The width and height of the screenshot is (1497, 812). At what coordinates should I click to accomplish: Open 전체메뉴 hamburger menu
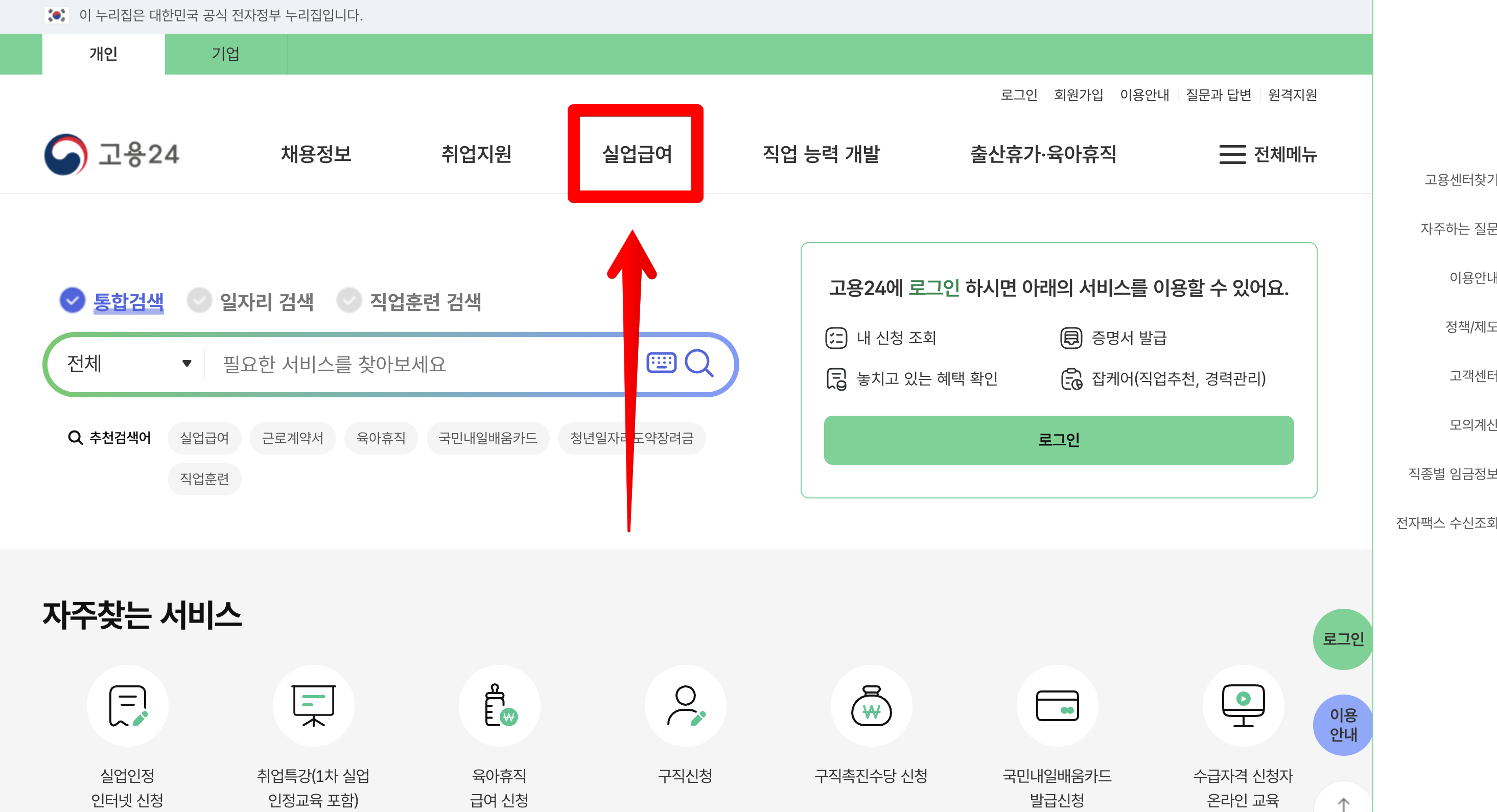1268,154
